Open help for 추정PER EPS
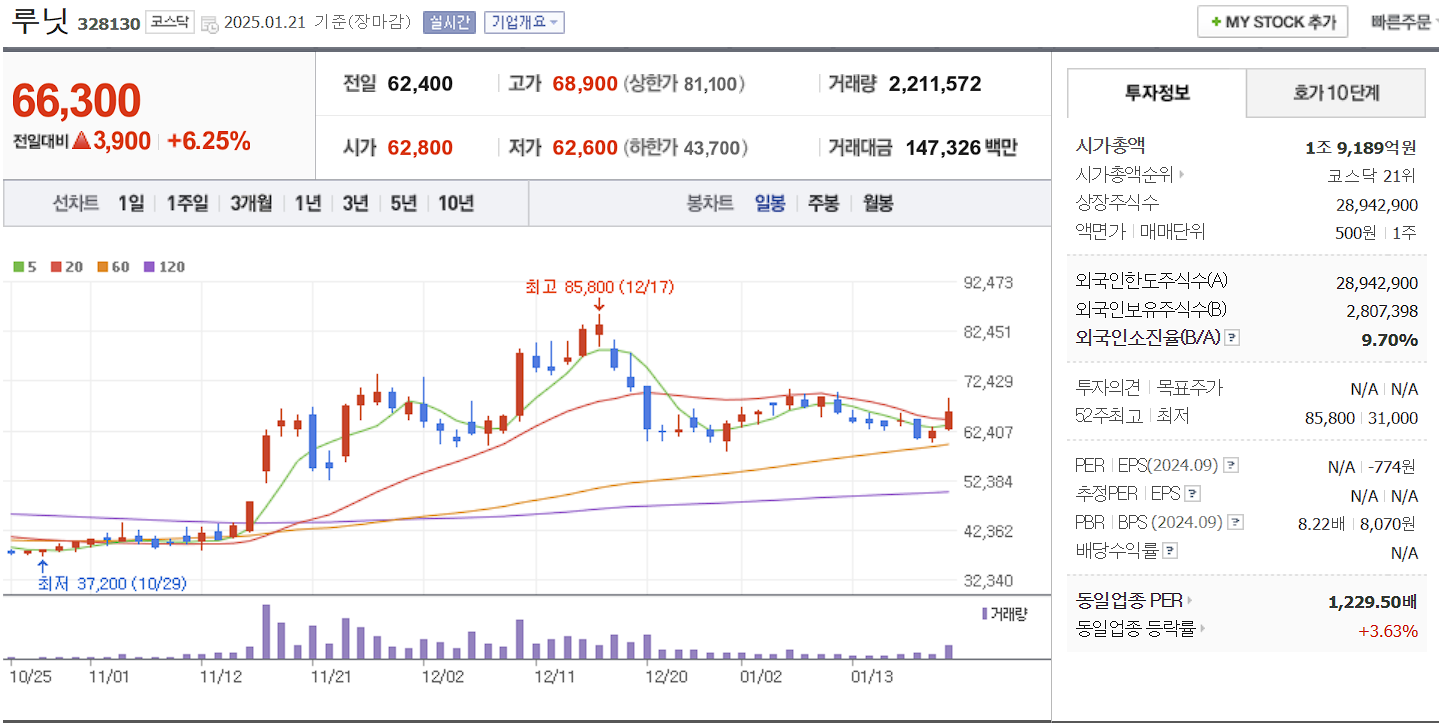 point(1192,493)
